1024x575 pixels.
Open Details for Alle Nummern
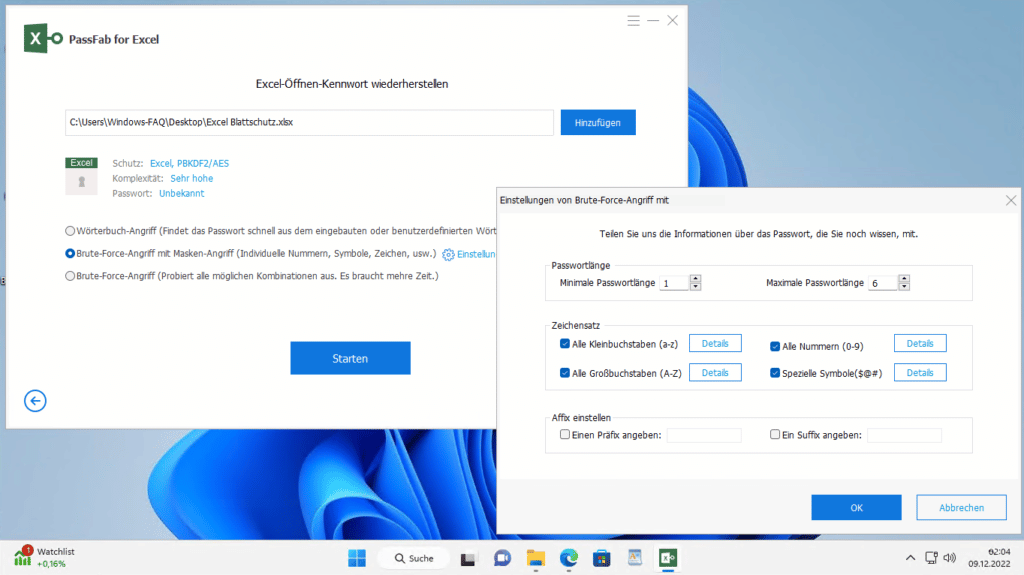coord(920,344)
